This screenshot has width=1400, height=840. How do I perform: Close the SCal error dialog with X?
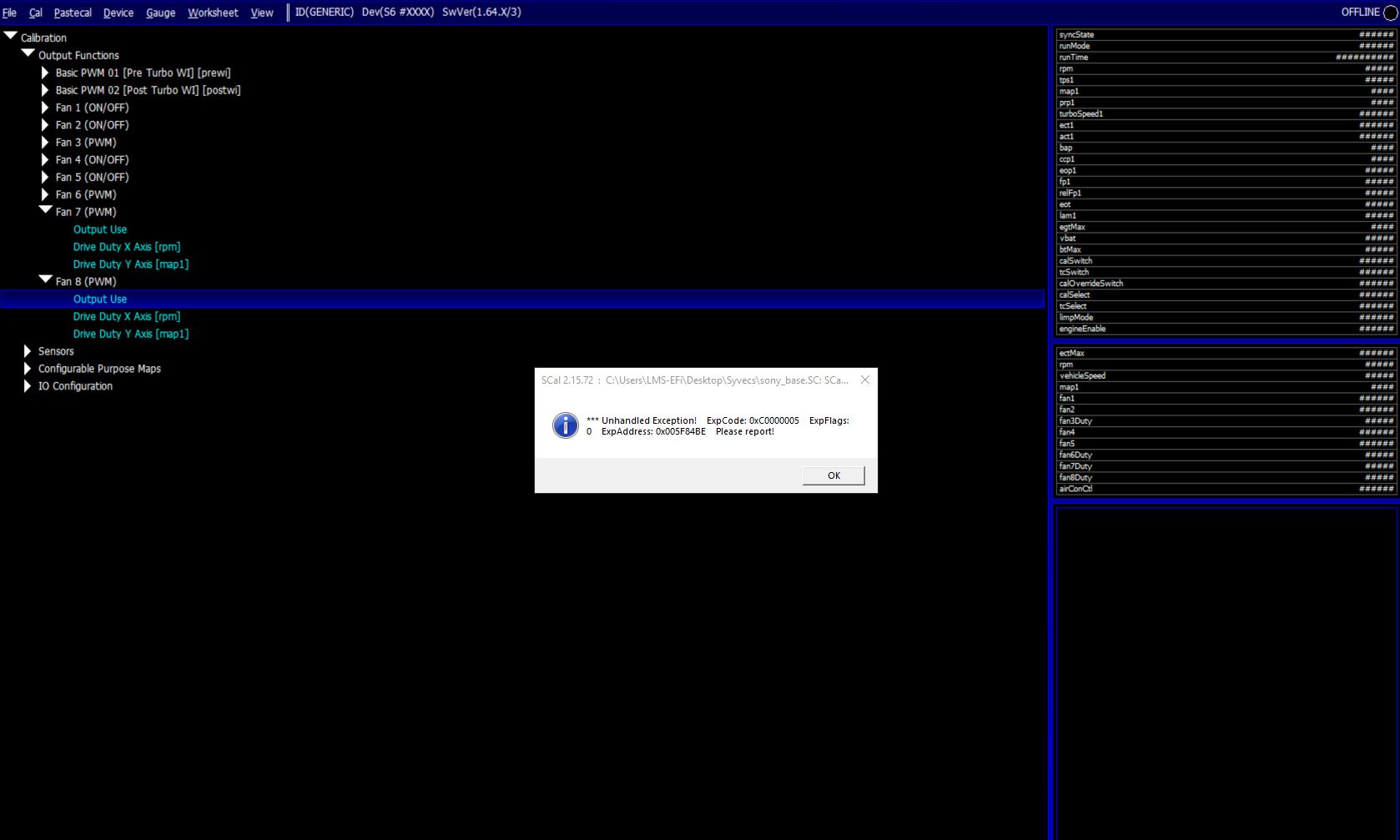click(865, 380)
